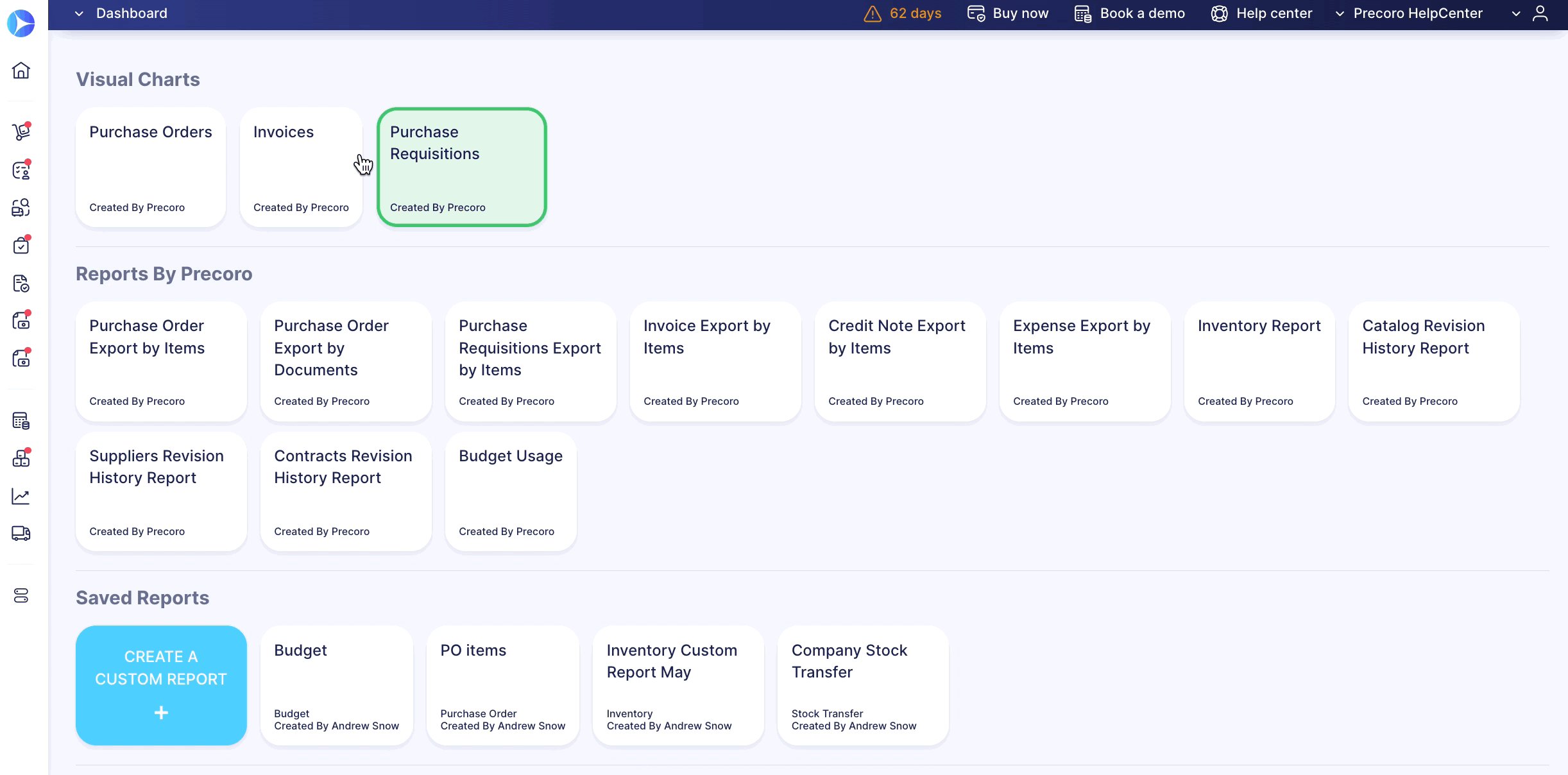Click Book a demo link
1568x775 pixels.
pos(1142,13)
